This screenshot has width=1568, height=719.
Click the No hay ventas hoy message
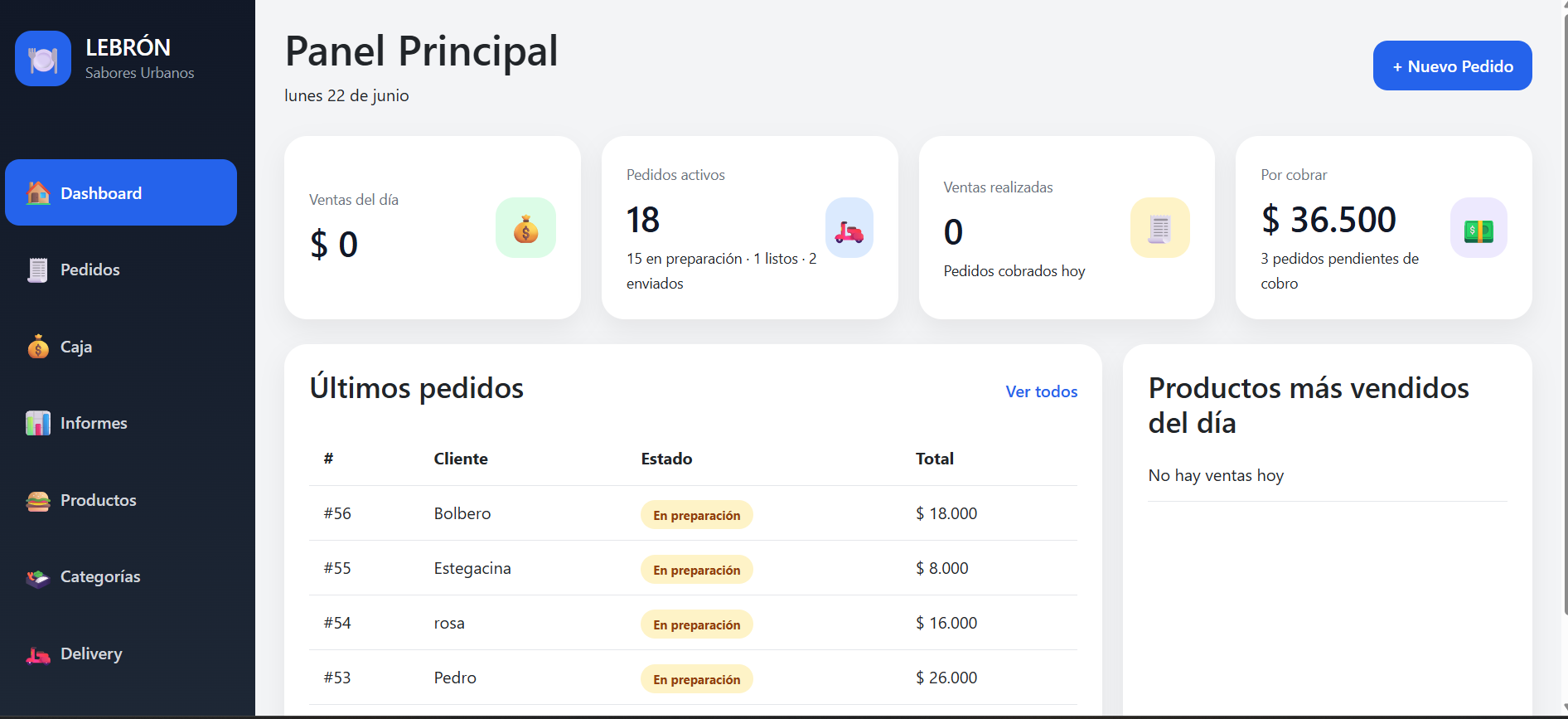click(1216, 475)
